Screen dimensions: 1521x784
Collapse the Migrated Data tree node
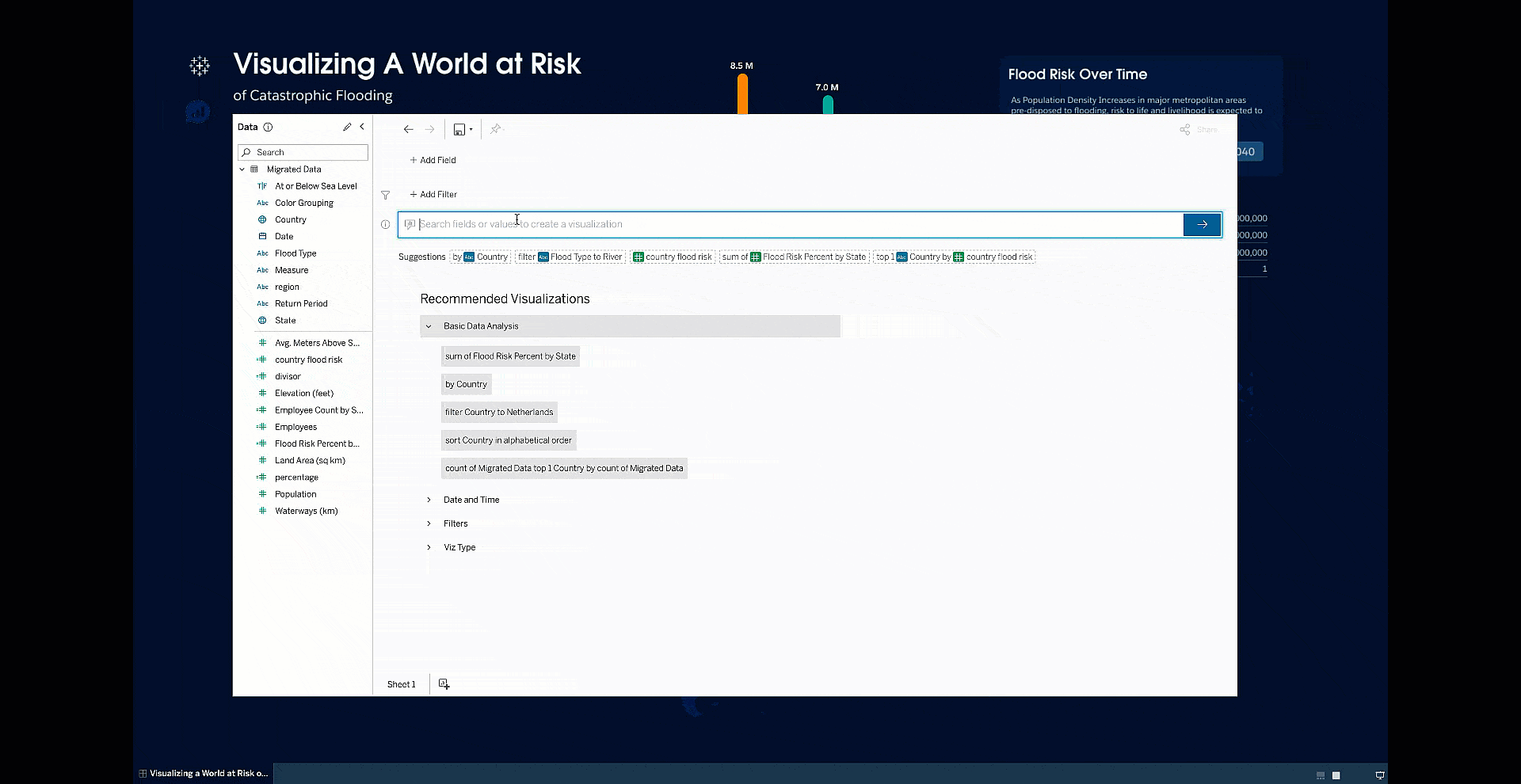pos(242,169)
